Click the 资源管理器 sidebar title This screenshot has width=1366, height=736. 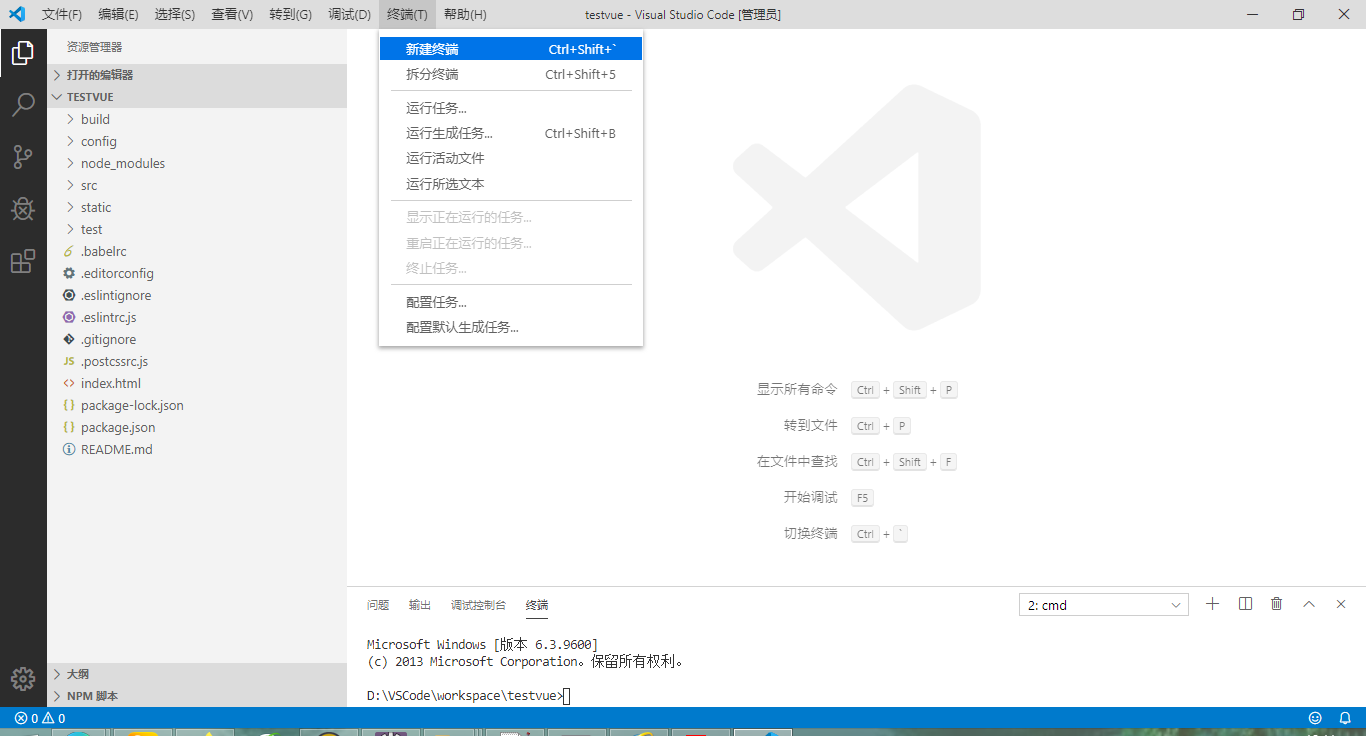point(94,47)
